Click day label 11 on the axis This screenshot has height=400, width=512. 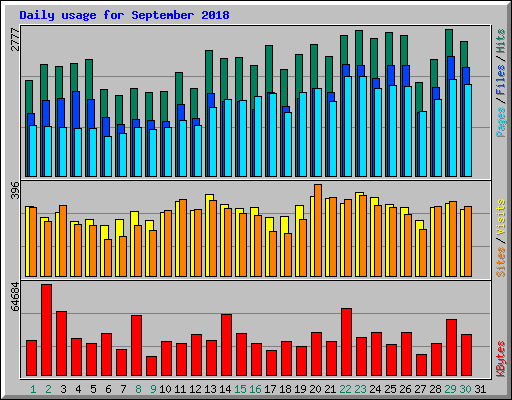click(180, 389)
